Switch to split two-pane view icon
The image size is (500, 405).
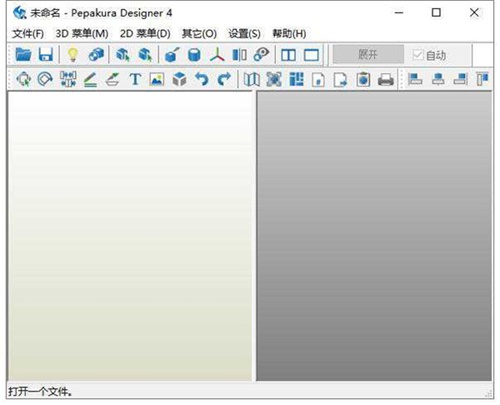click(x=288, y=55)
